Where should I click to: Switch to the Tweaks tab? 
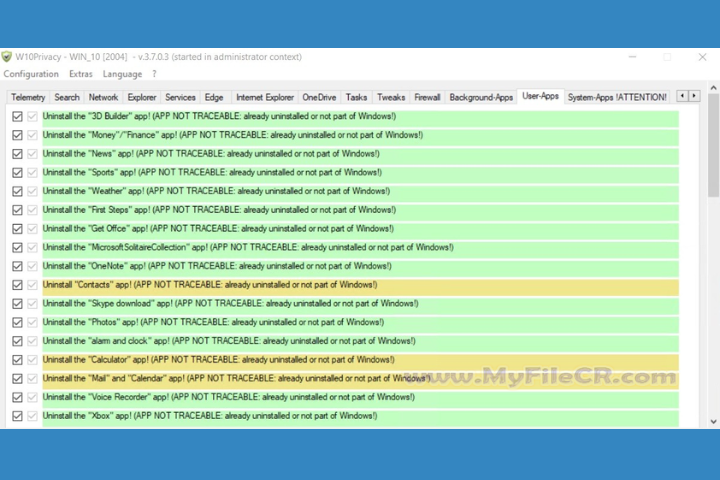(x=391, y=97)
